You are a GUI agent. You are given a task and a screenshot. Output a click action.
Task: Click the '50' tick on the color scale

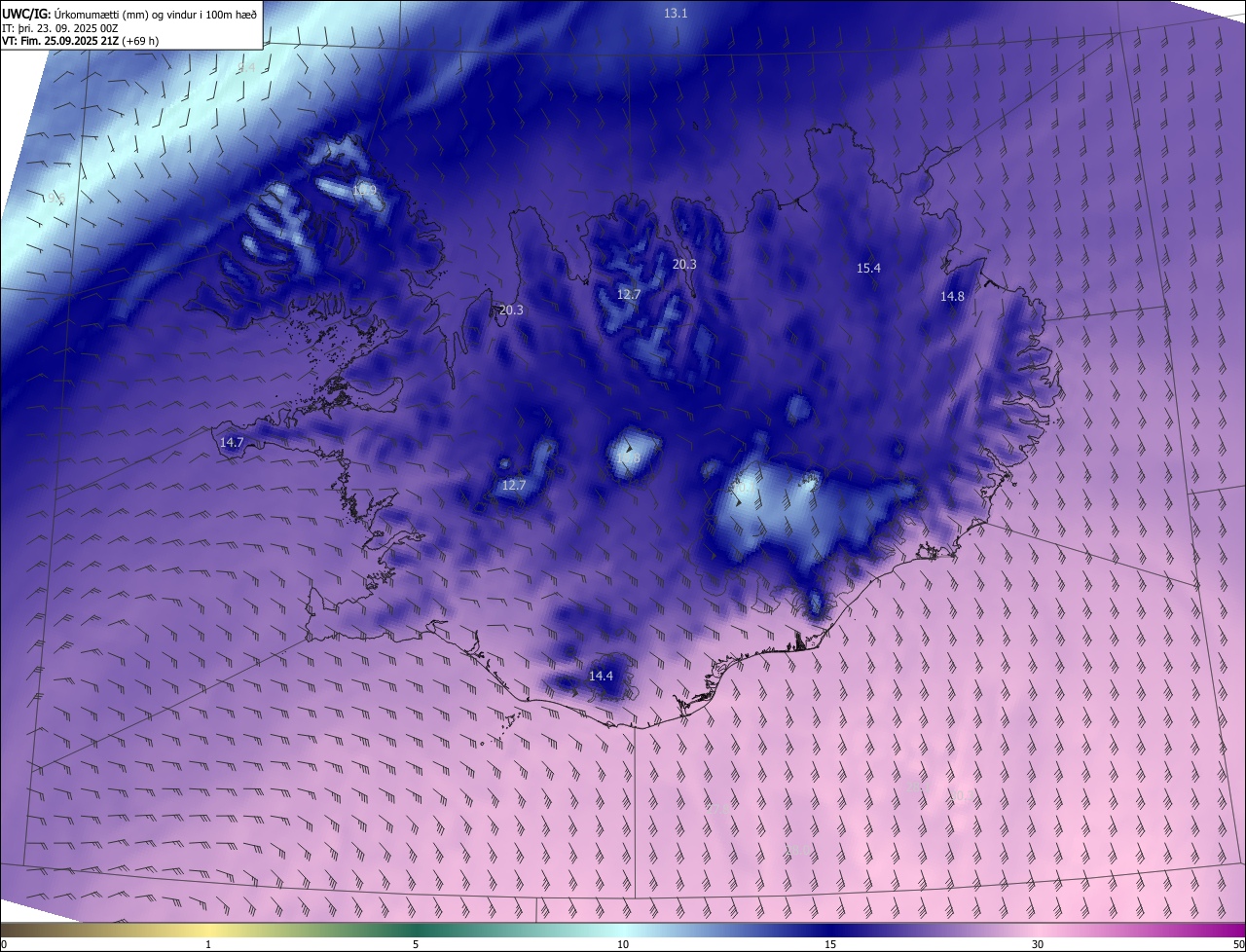1238,944
